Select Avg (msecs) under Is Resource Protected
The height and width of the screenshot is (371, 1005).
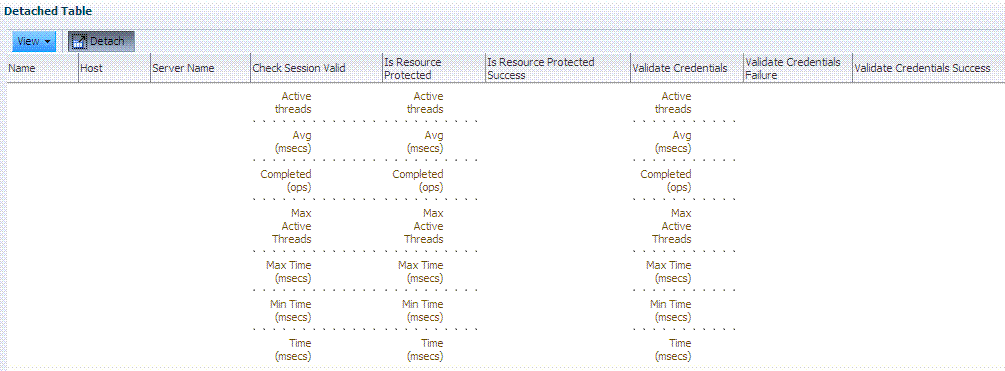point(426,142)
